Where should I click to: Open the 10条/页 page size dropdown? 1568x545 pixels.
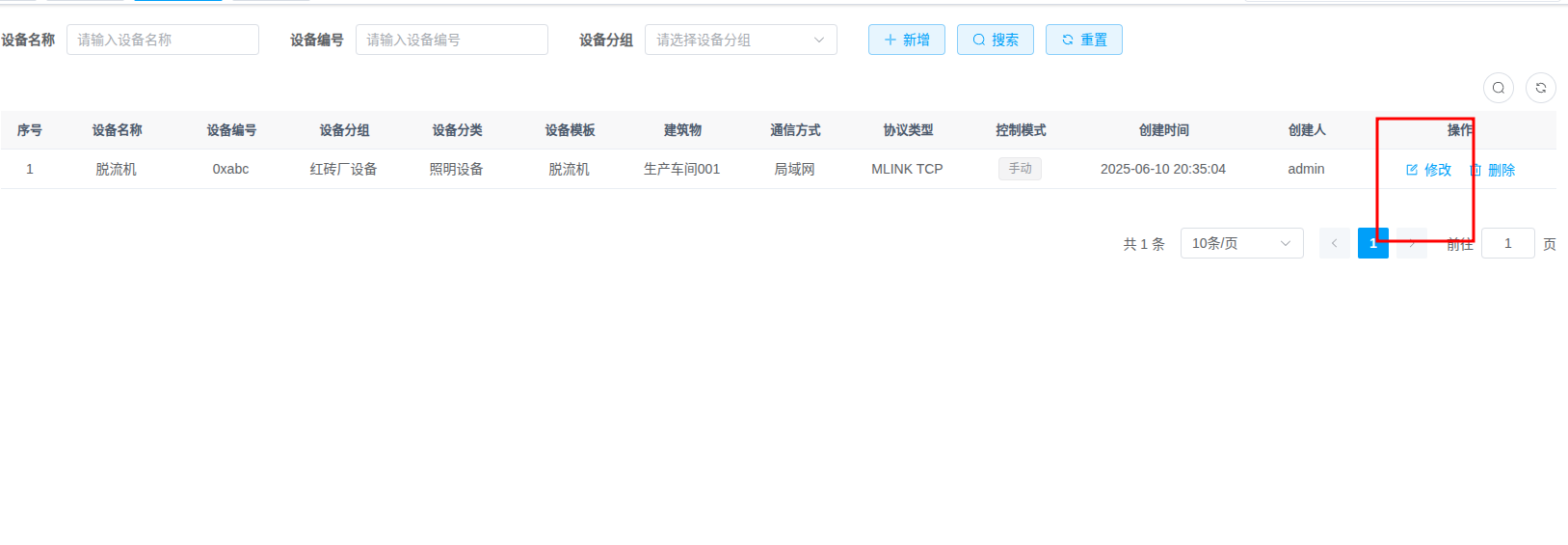[1240, 243]
